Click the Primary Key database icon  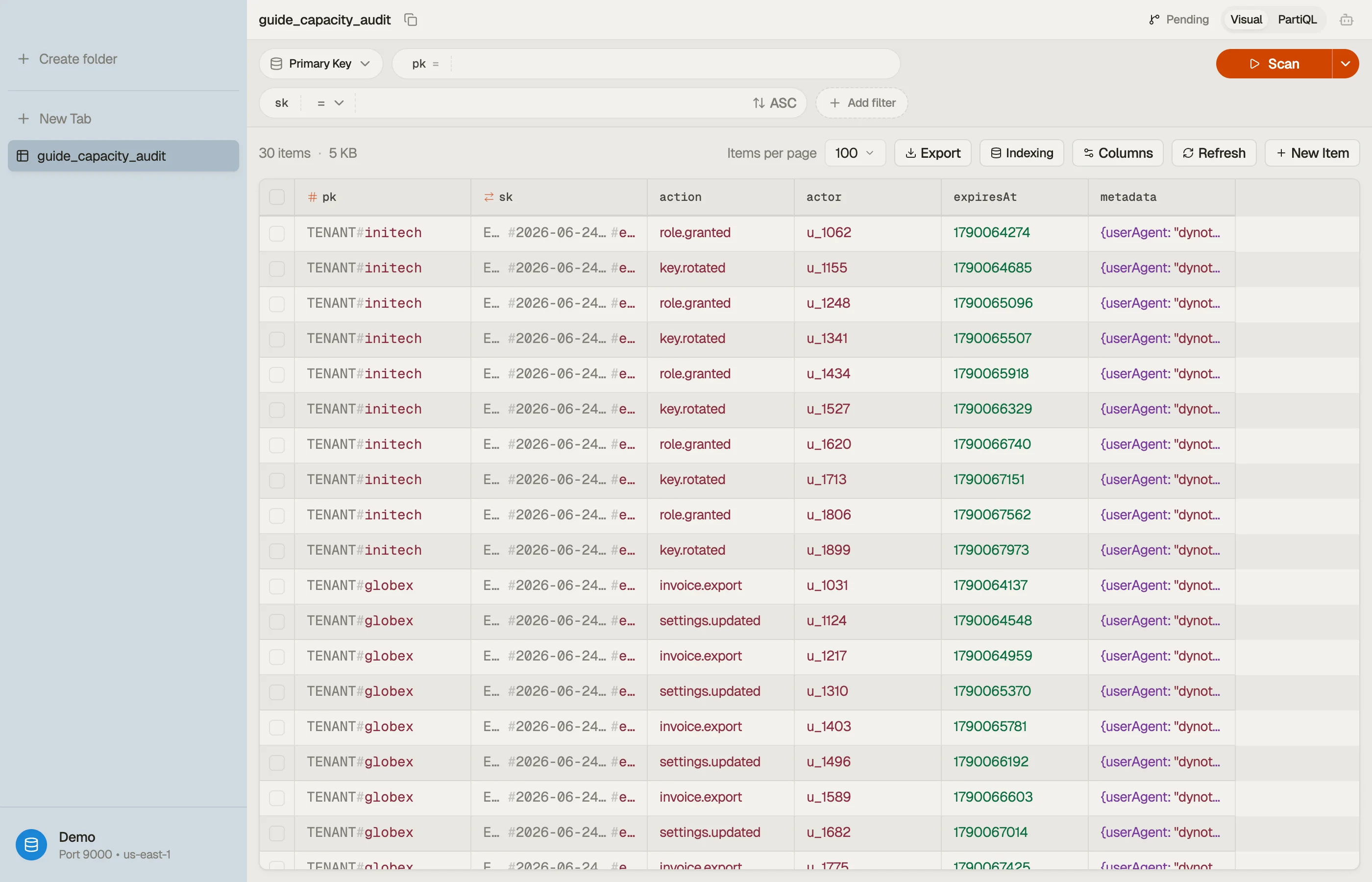point(276,64)
